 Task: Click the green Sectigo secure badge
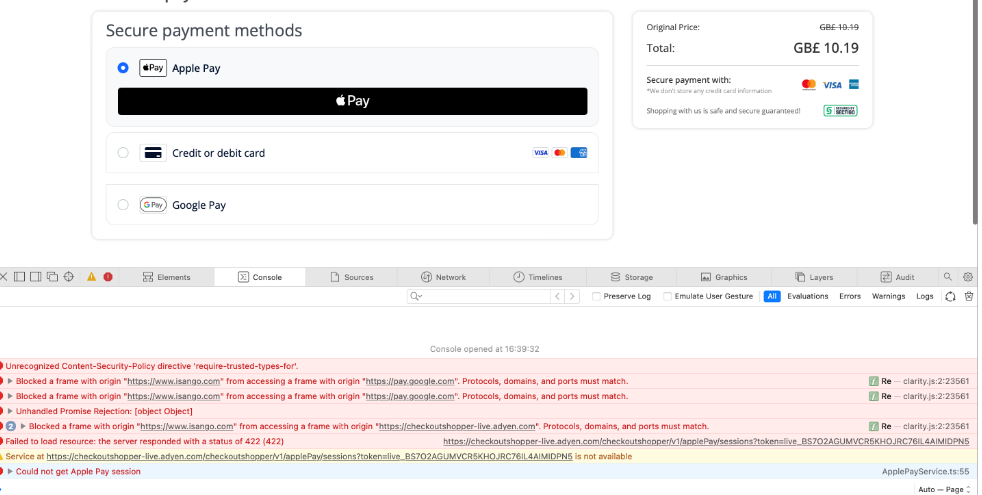click(840, 111)
